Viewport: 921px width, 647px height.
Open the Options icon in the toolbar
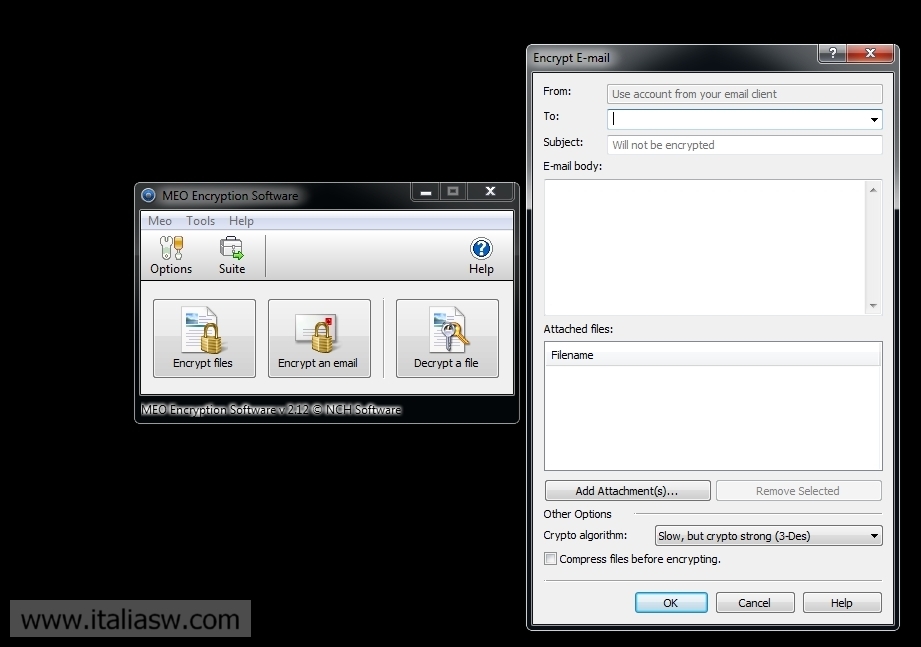pyautogui.click(x=170, y=254)
